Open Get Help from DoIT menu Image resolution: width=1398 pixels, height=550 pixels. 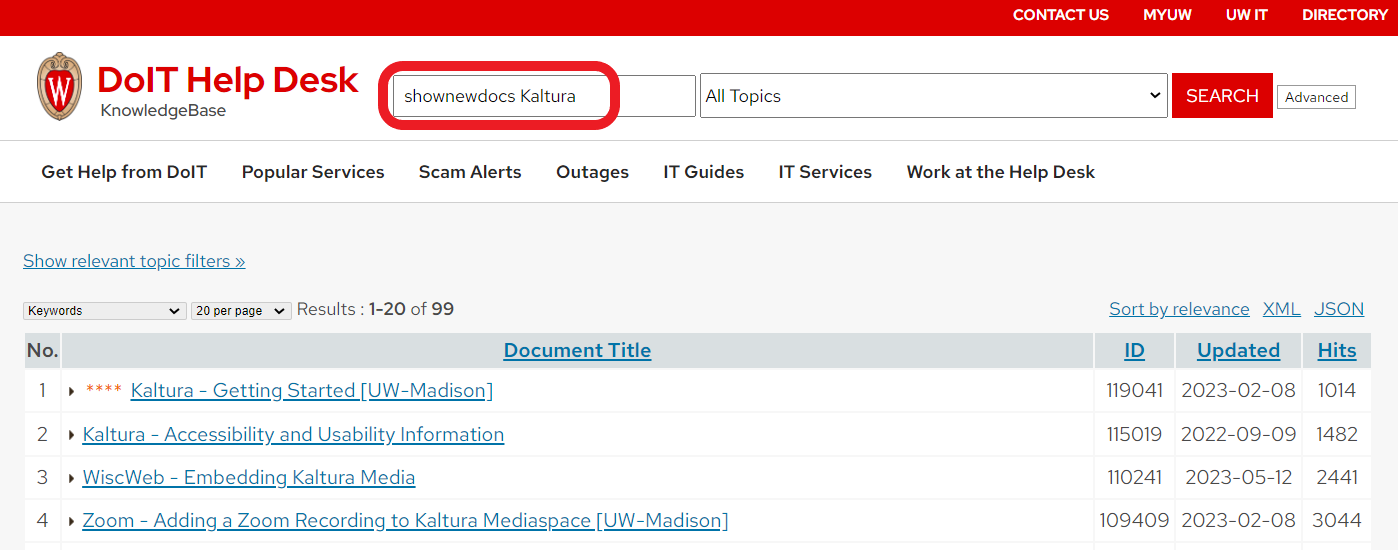coord(124,172)
